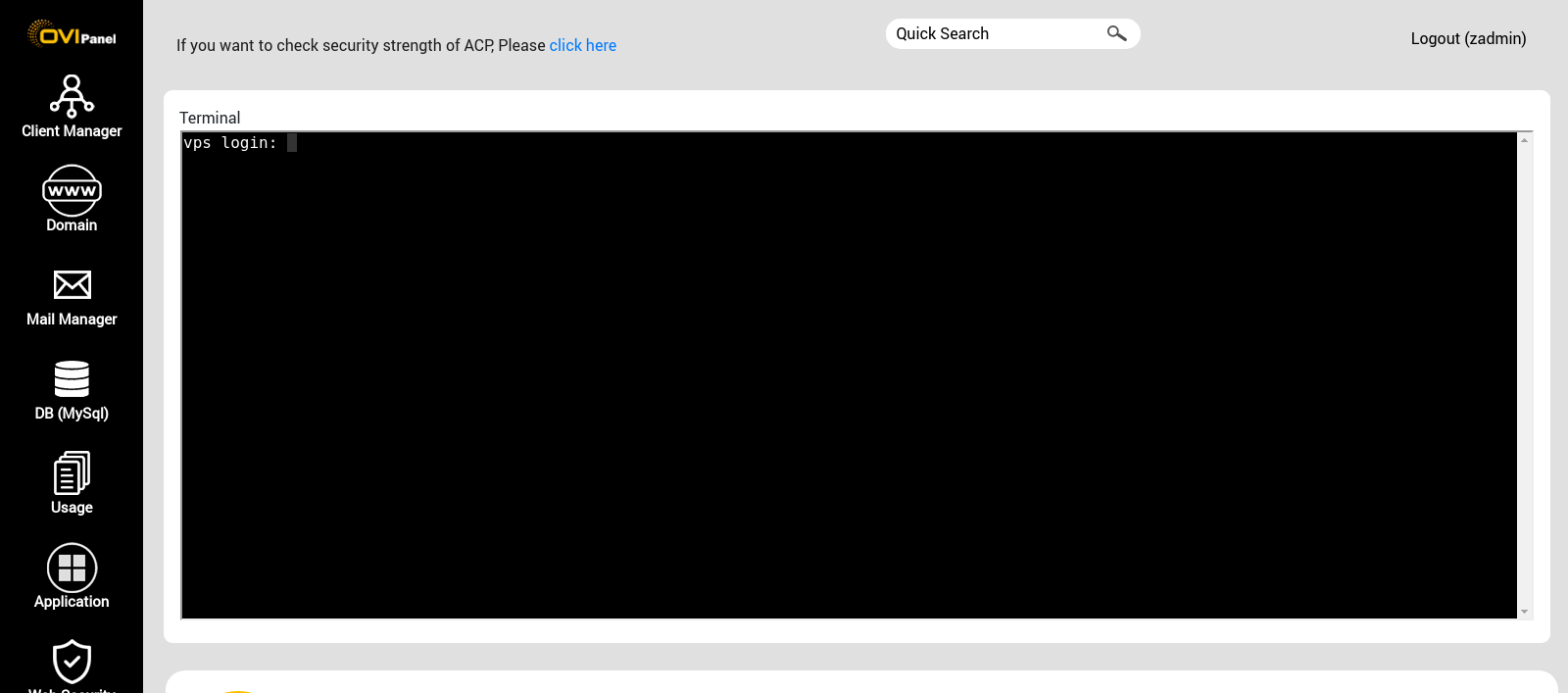This screenshot has width=1568, height=693.
Task: Open the Web Security shield icon
Action: coord(72,662)
